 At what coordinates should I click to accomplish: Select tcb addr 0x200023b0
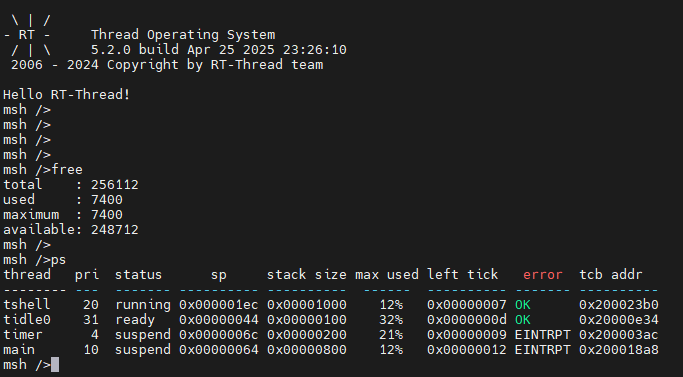(619, 305)
